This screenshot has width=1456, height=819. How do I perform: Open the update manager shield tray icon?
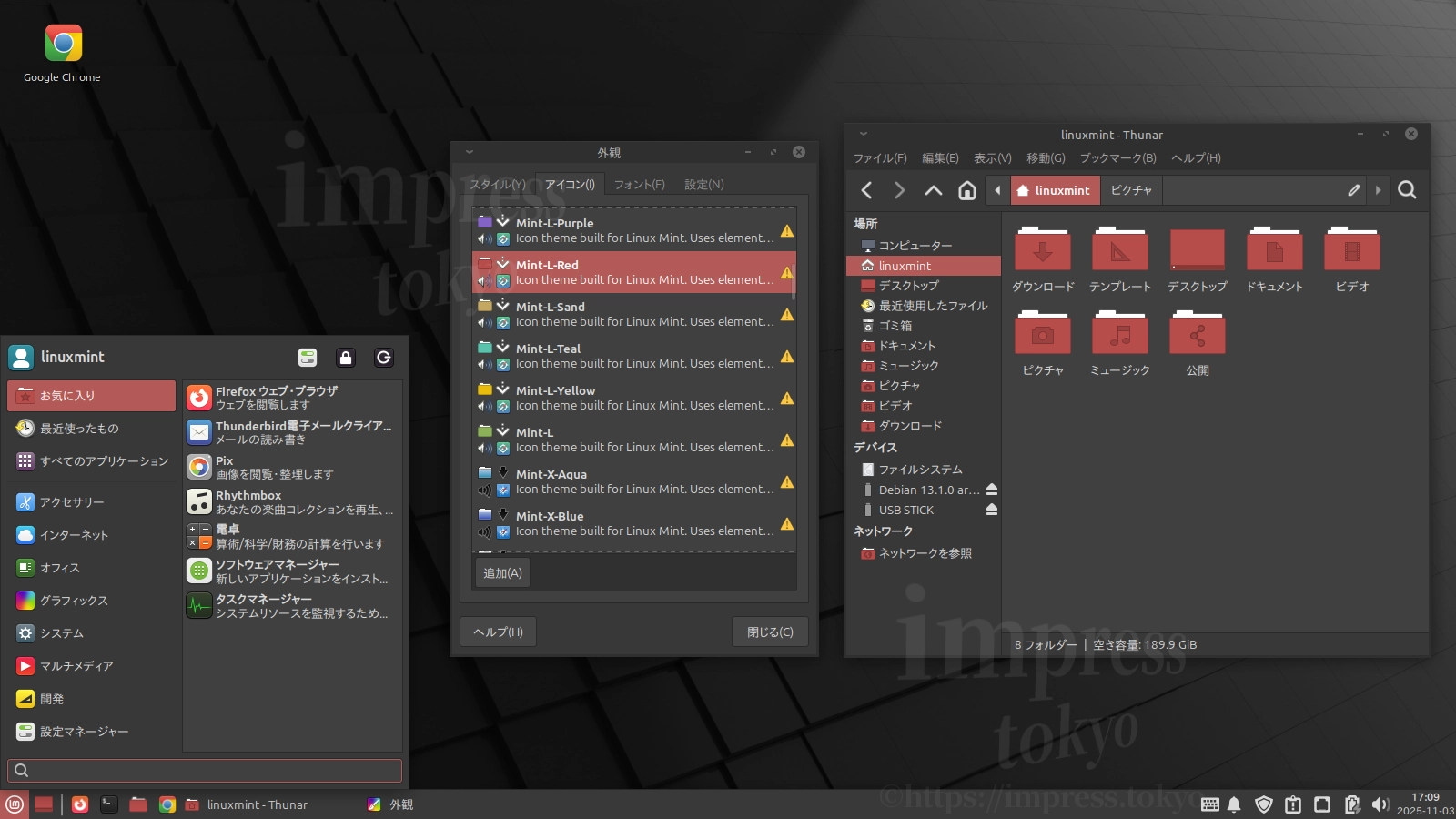coord(1263,804)
